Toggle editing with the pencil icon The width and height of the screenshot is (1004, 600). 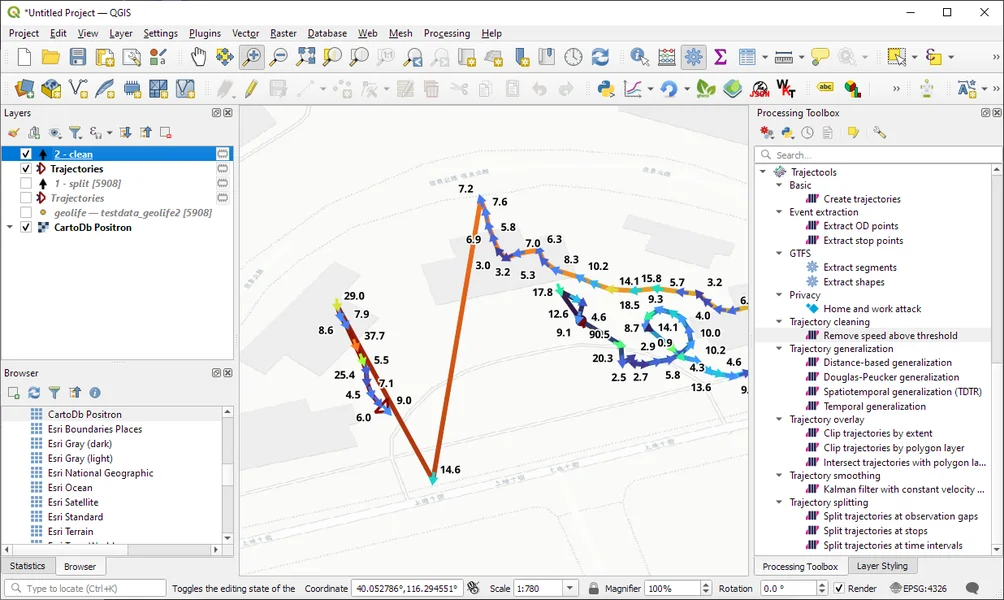[x=251, y=88]
